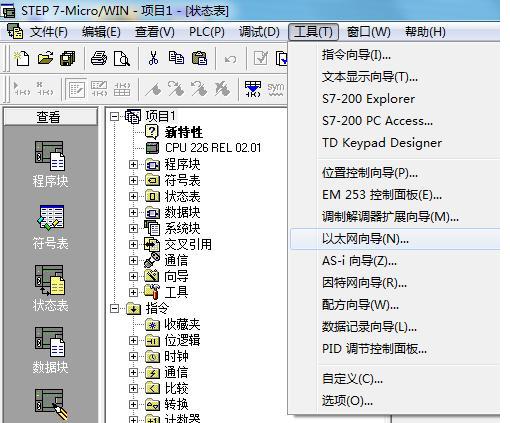Close the open 工具(T) menu
Screen dimensions: 510x423
tap(313, 32)
